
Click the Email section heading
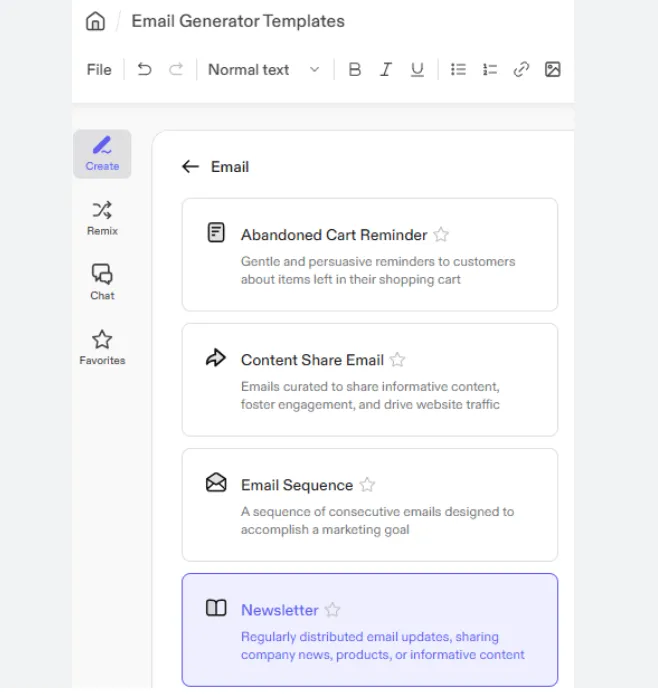tap(230, 167)
